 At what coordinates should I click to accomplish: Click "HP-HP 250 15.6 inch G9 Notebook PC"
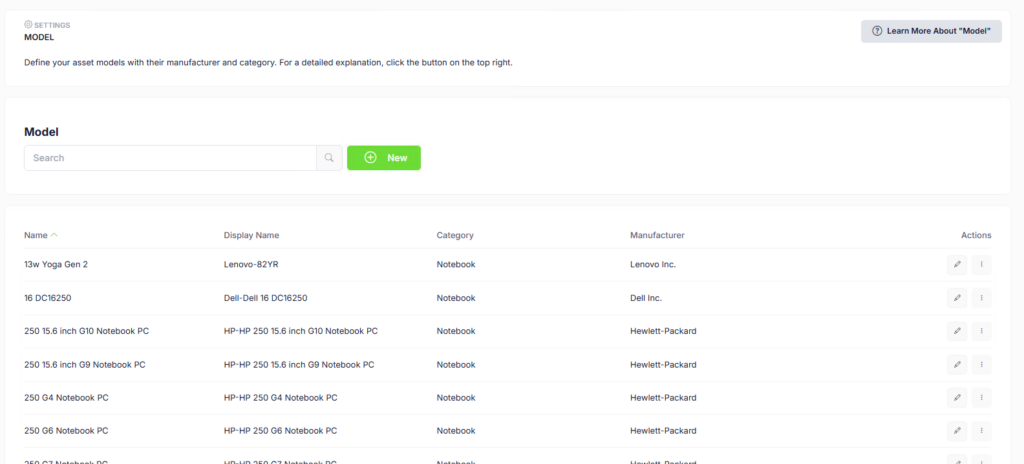point(299,365)
